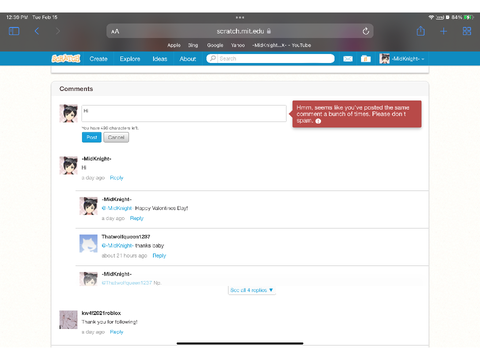The width and height of the screenshot is (480, 360).
Task: Click the comment text box containing Hi
Action: [x=184, y=113]
